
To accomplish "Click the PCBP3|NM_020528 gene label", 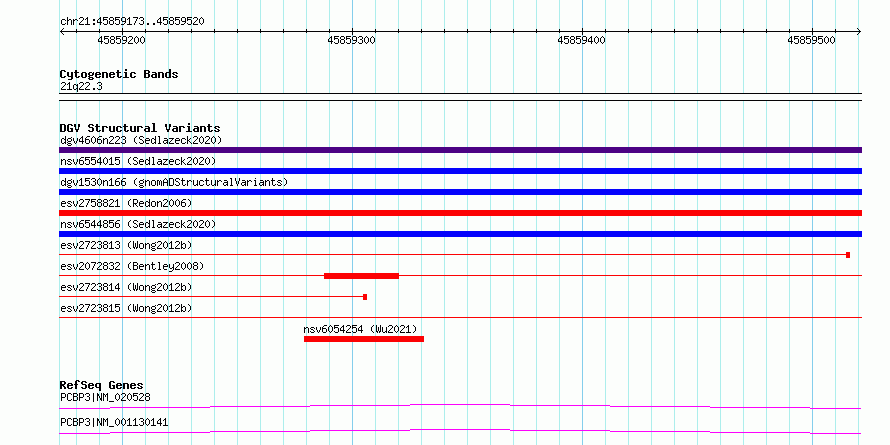I will coord(105,397).
